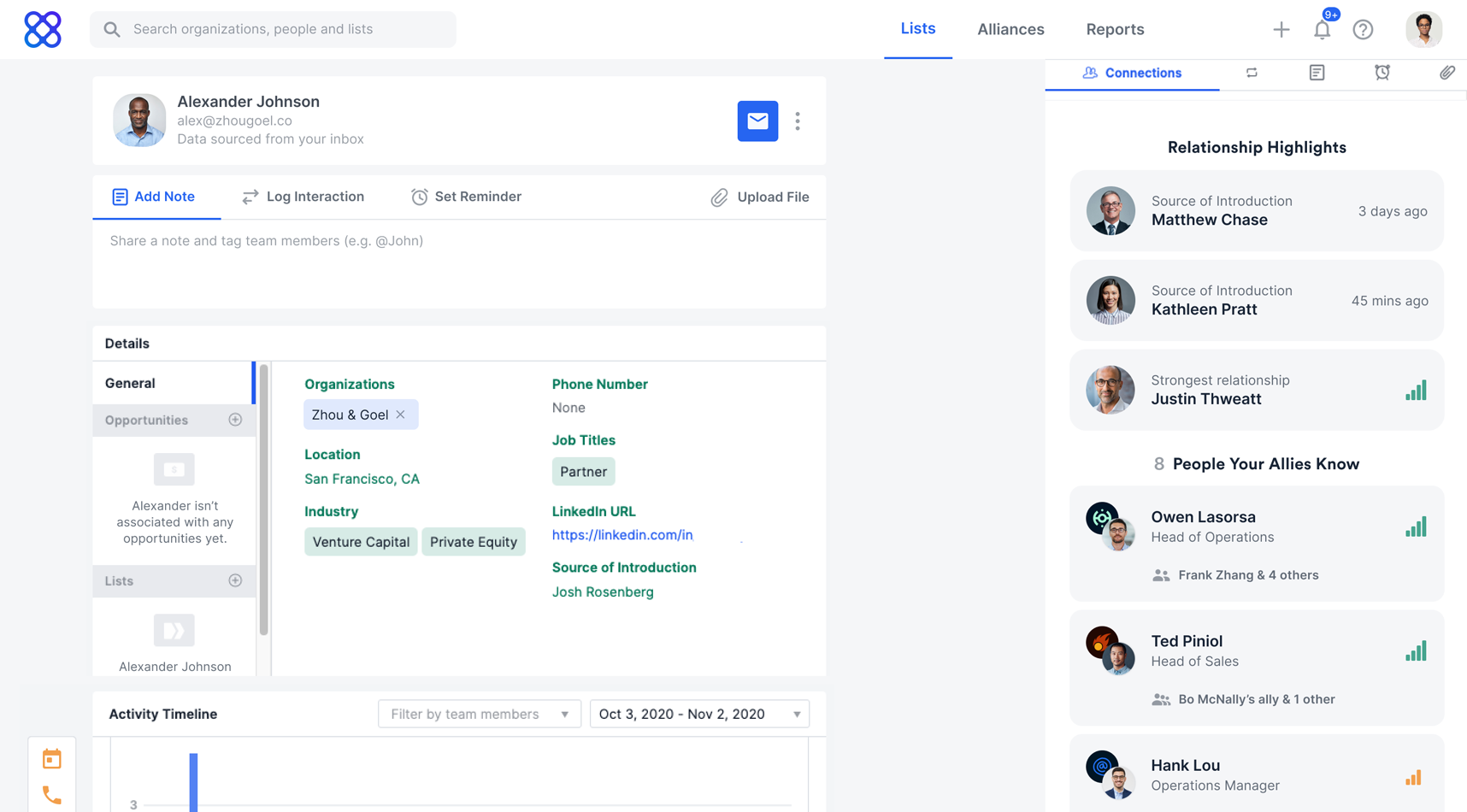Click the plus icon in top bar
This screenshot has width=1467, height=812.
point(1281,30)
